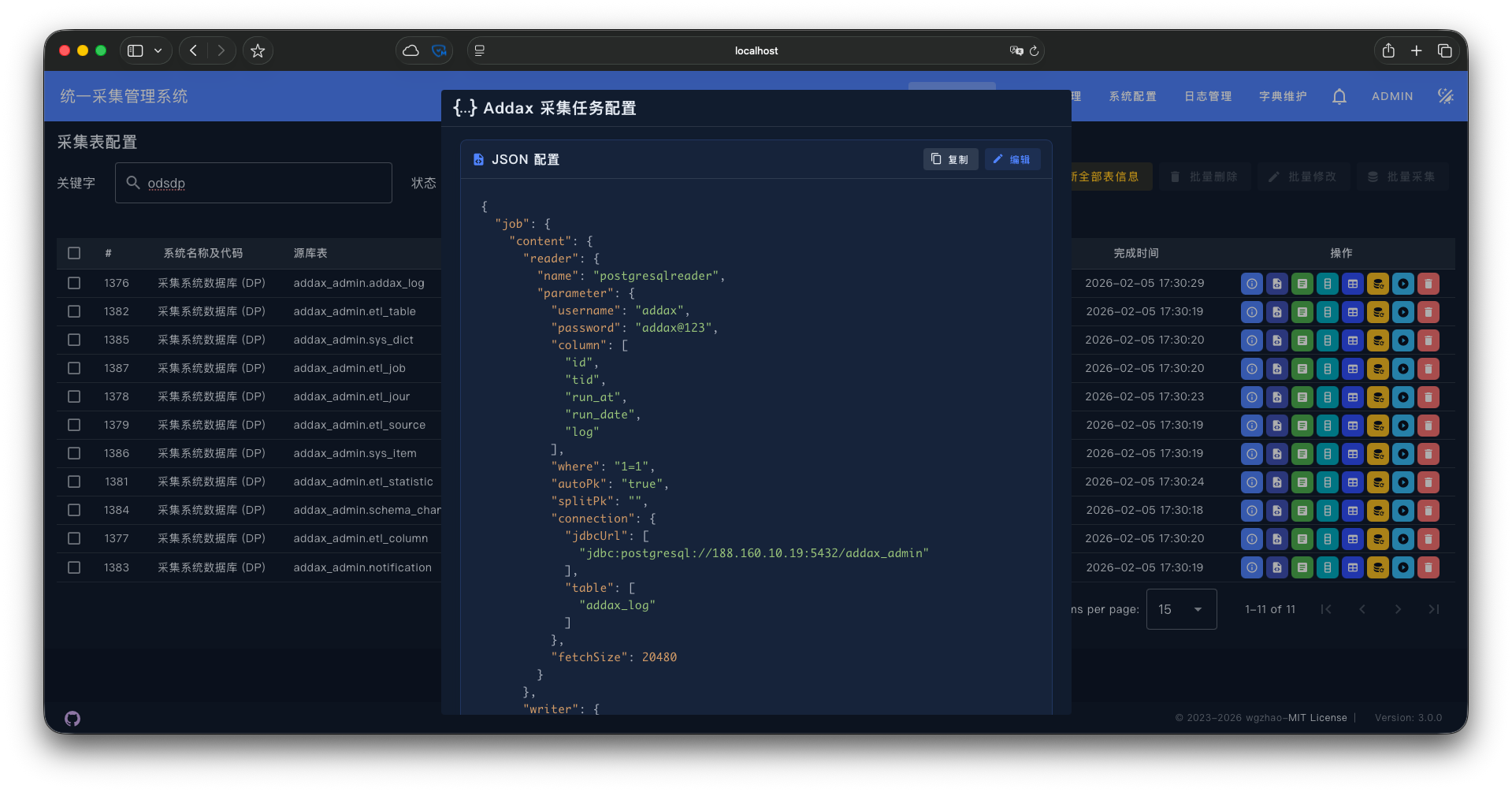
Task: Click the translate icon in the address bar
Action: point(1016,50)
